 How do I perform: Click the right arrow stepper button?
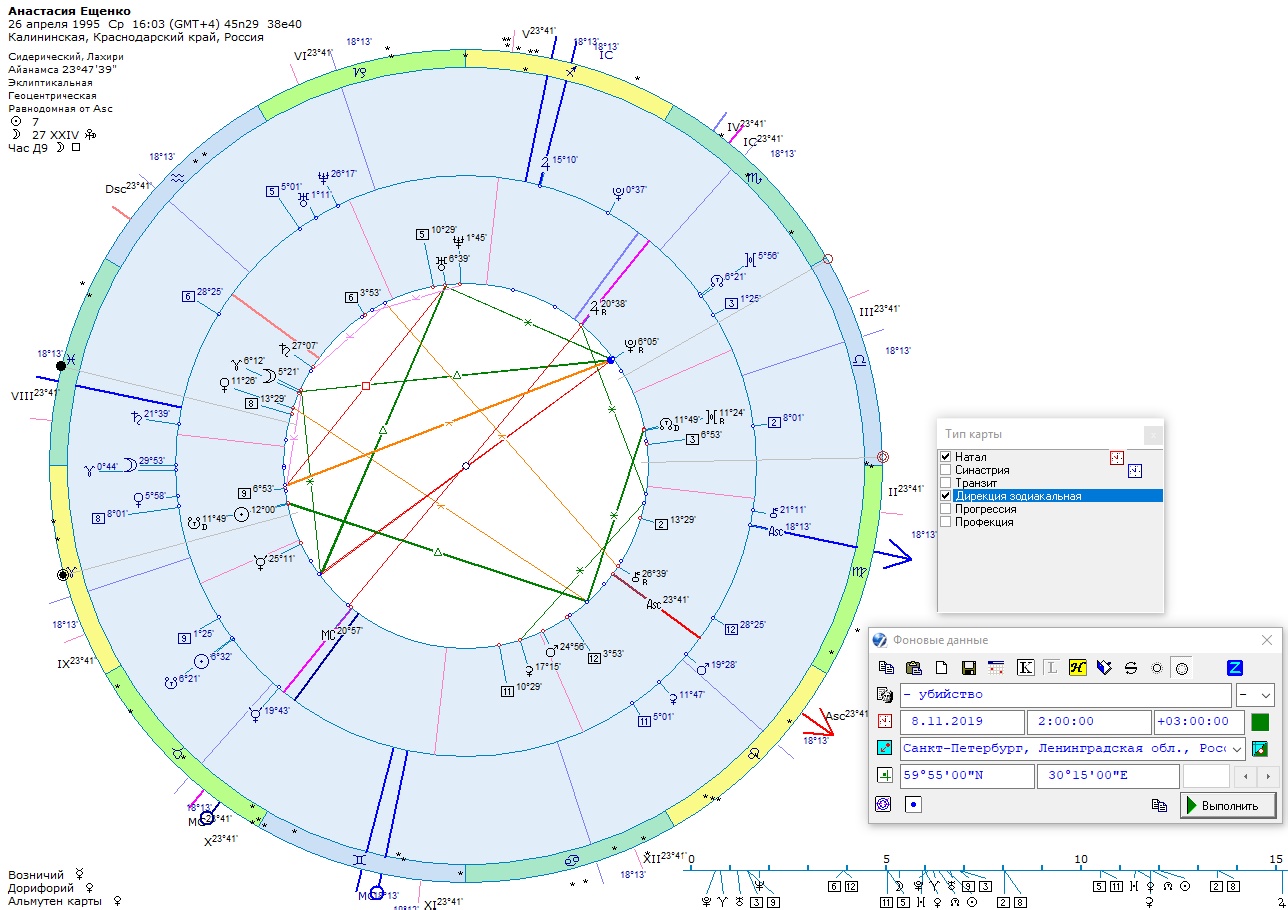[x=1269, y=776]
